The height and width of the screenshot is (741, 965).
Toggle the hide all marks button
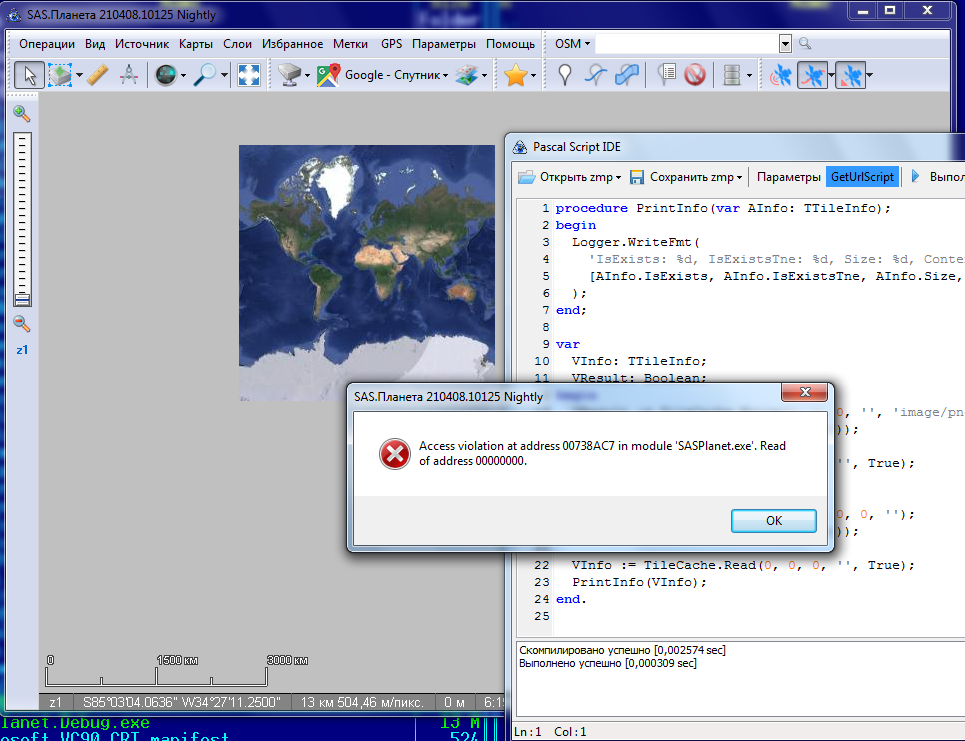pyautogui.click(x=695, y=75)
